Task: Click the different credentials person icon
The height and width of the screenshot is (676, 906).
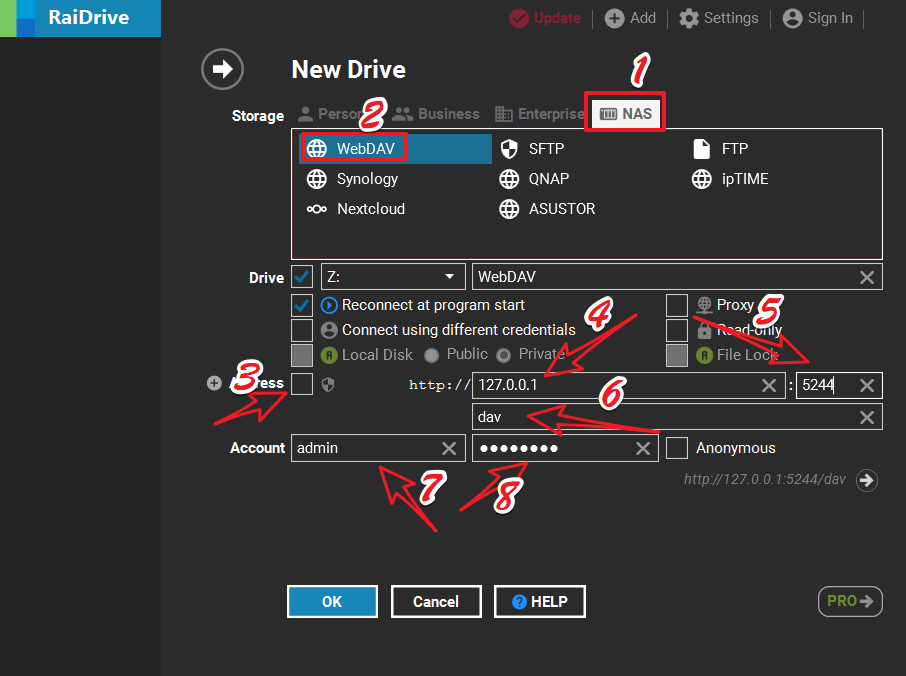Action: pyautogui.click(x=329, y=330)
